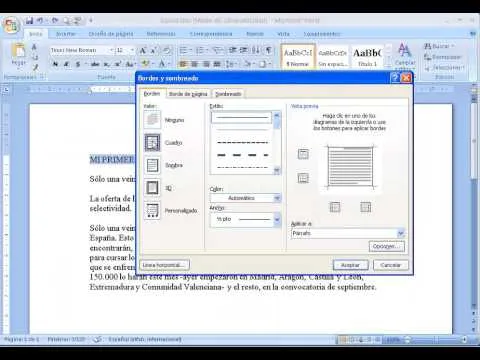Viewport: 480px width, 360px height.
Task: Select the Bordes tab in dialog
Action: 152,94
